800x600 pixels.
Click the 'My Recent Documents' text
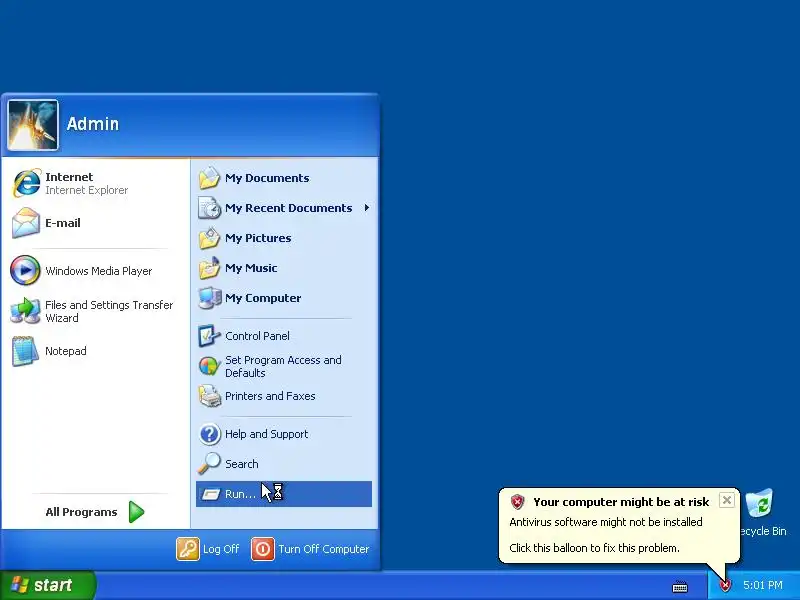(288, 208)
